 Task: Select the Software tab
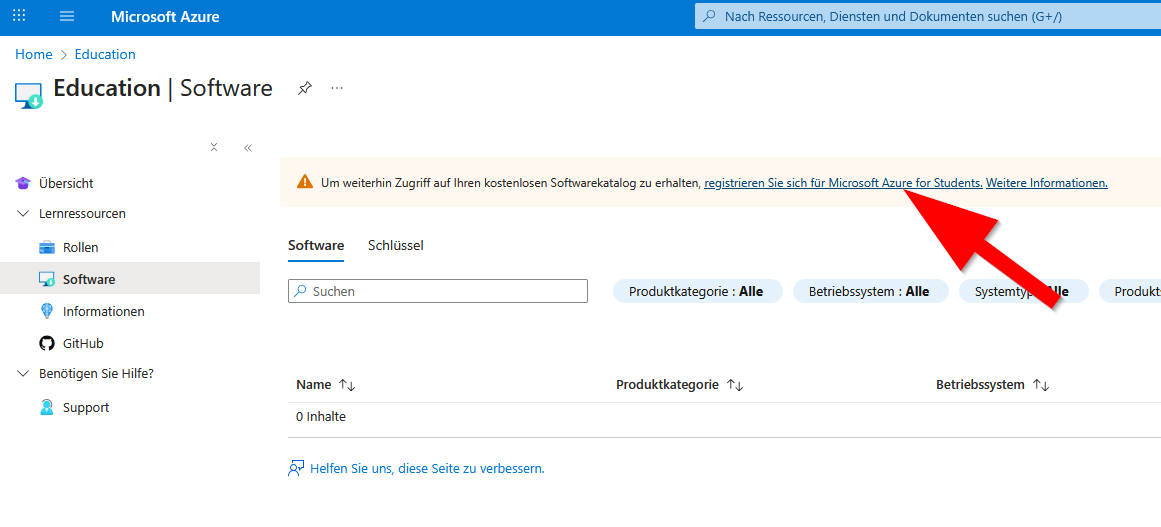coord(315,245)
